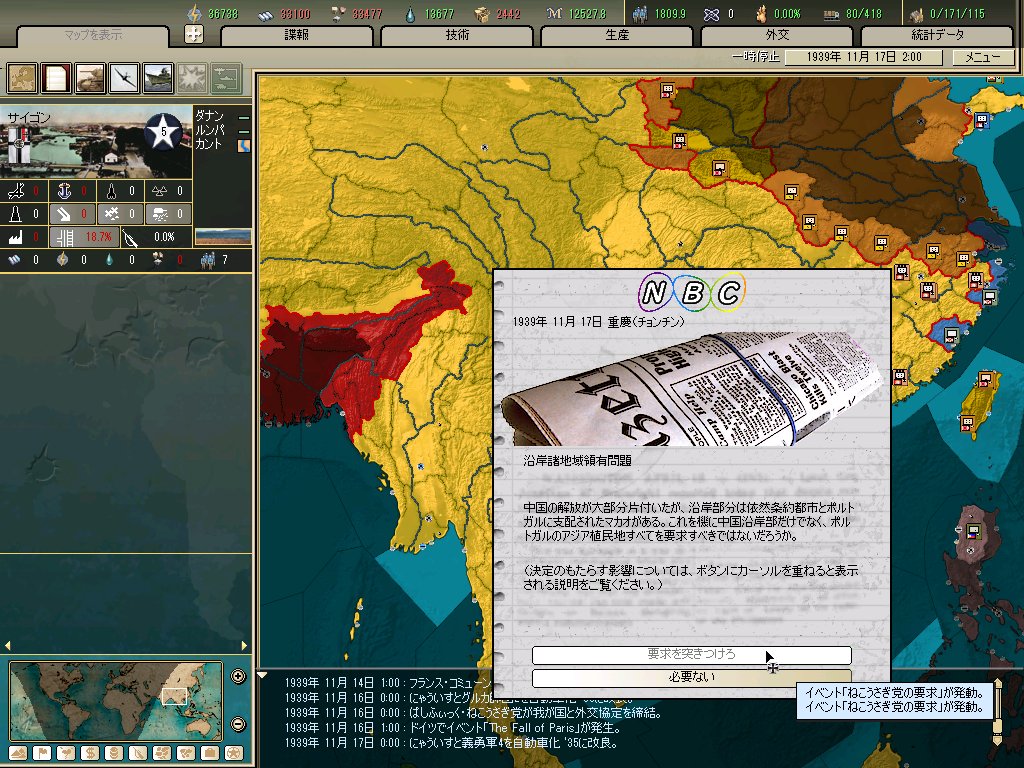Click the Saigon province picture

(x=97, y=141)
